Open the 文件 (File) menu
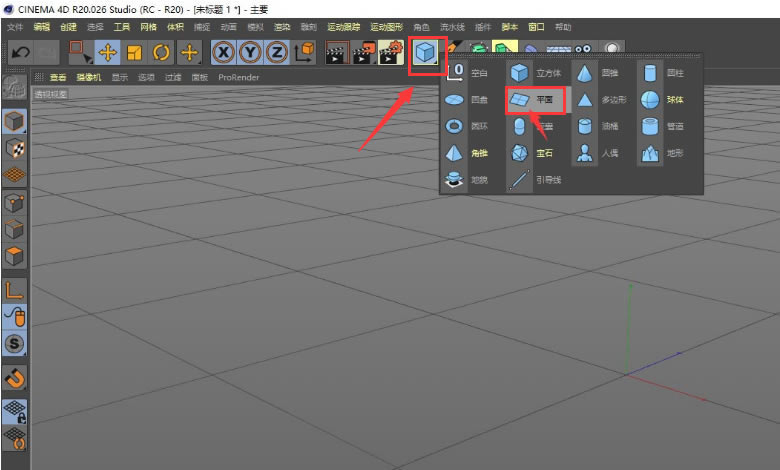Image resolution: width=780 pixels, height=470 pixels. (x=15, y=27)
